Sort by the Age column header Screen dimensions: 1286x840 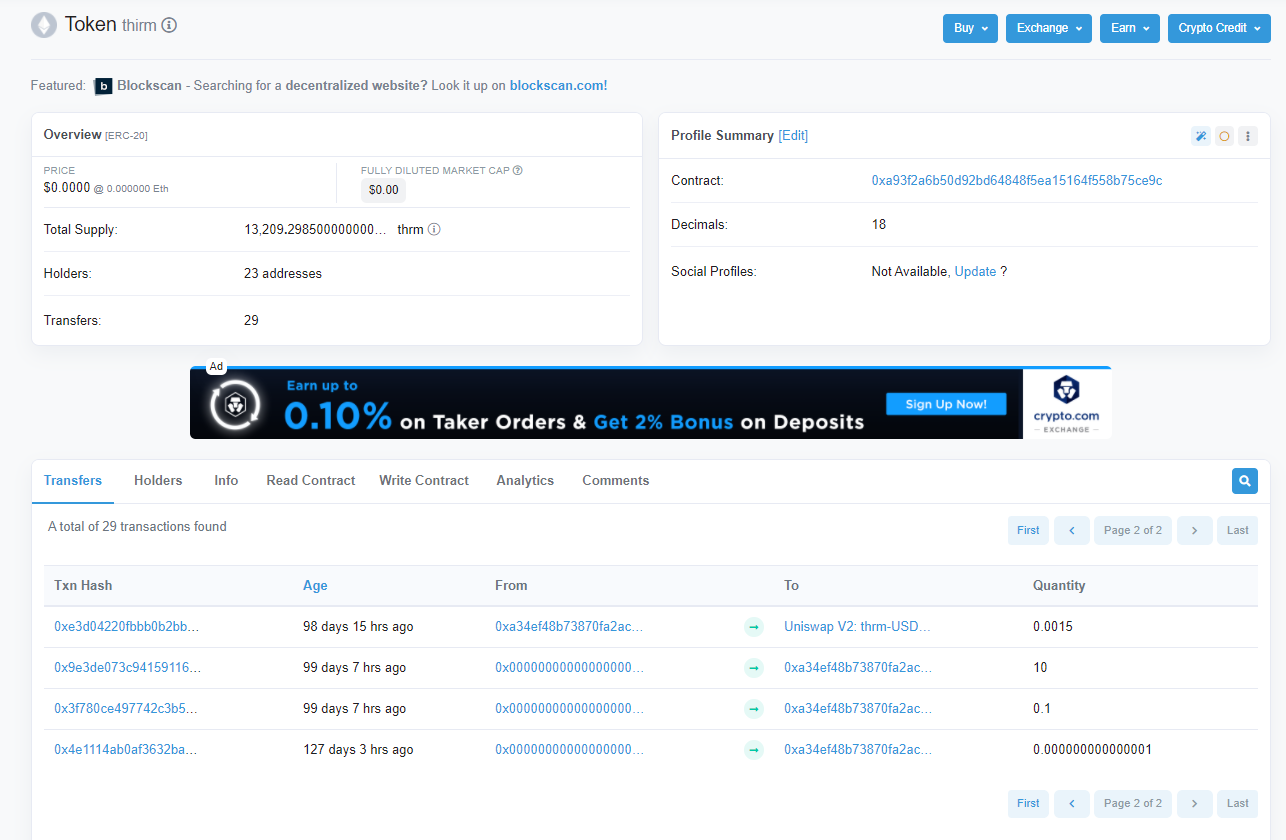pyautogui.click(x=315, y=586)
